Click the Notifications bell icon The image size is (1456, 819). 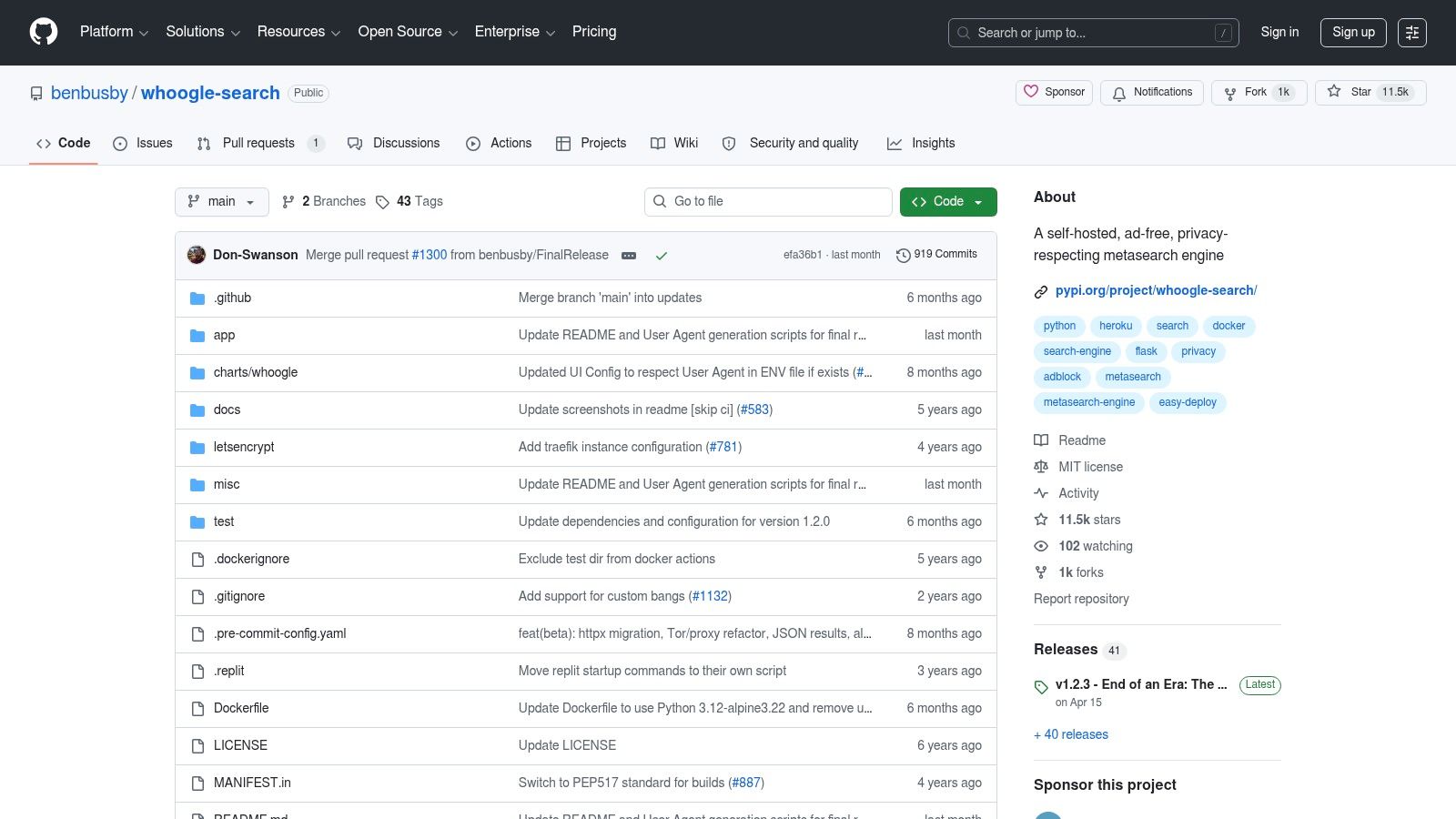click(1119, 93)
